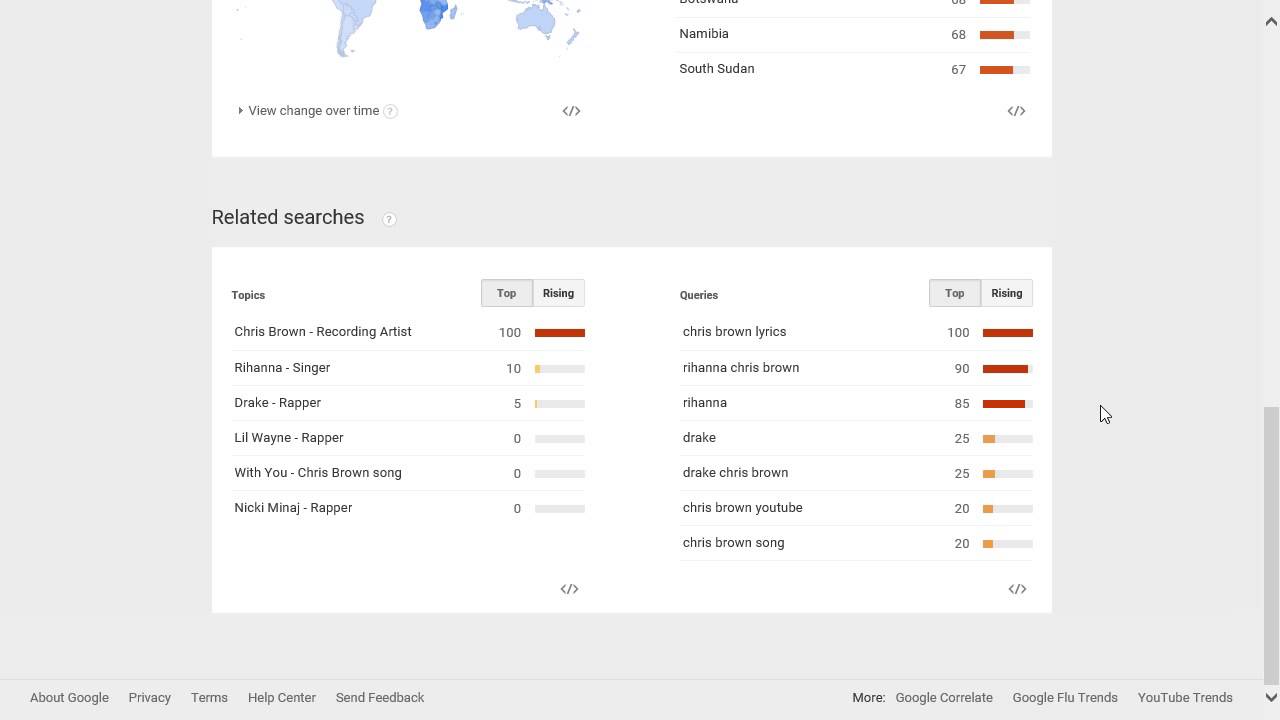
Task: Open chris brown youtube query
Action: tap(742, 508)
